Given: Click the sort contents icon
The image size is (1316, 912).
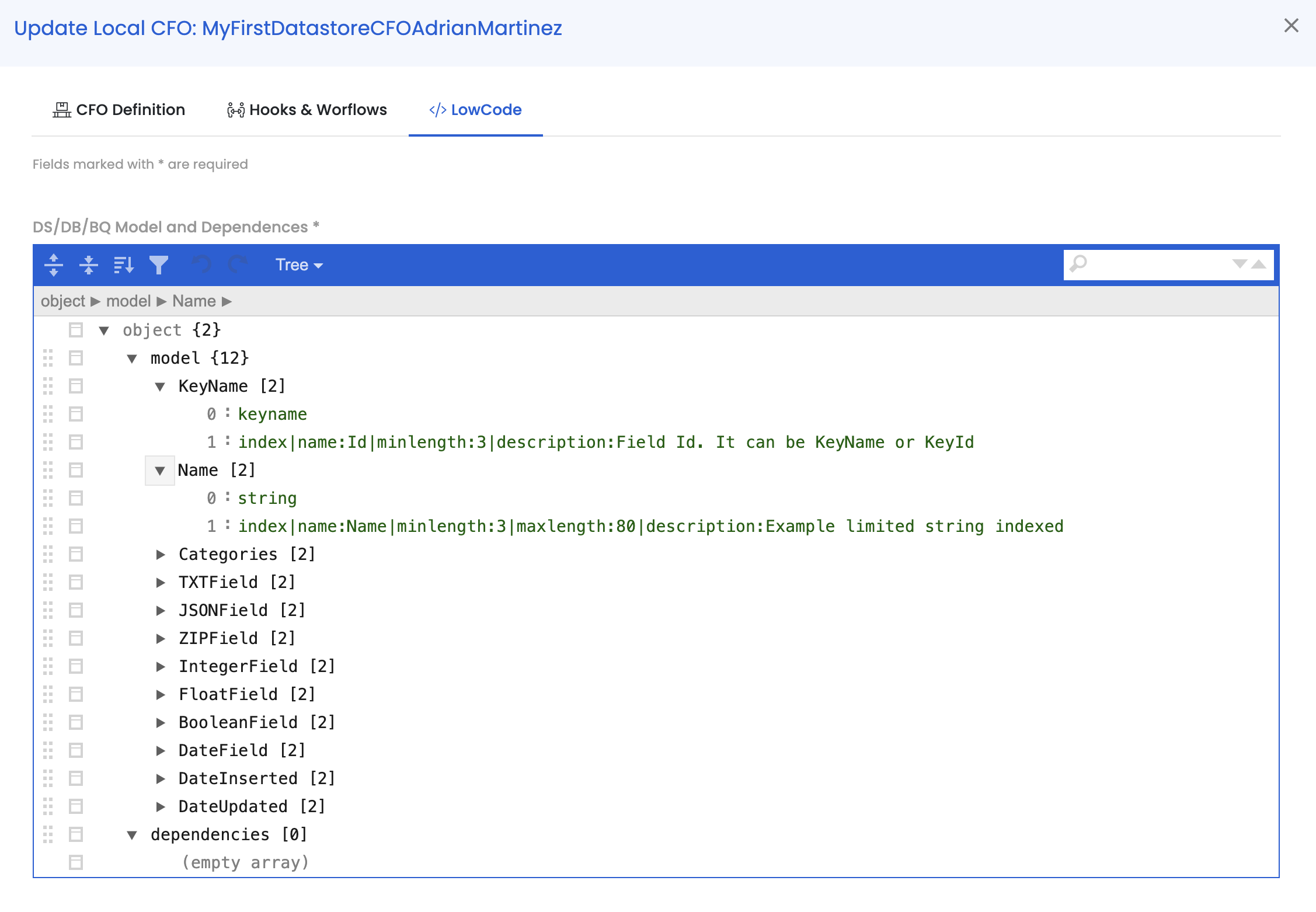Looking at the screenshot, I should coord(124,265).
